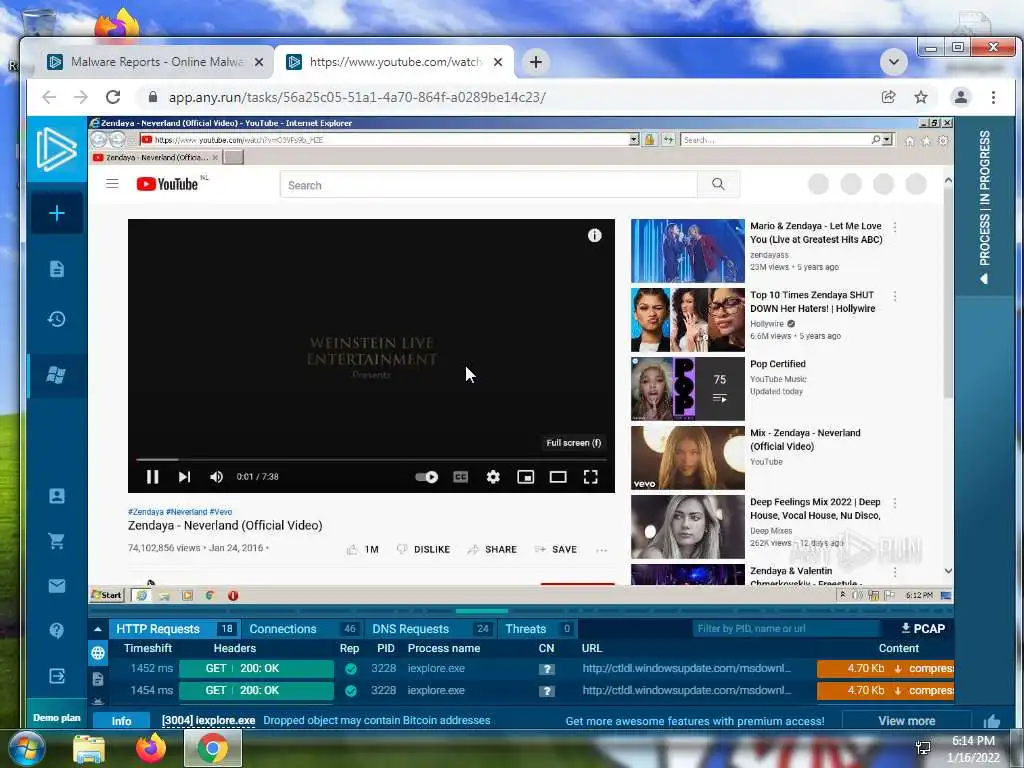Toggle closed captions CC button

click(x=460, y=477)
